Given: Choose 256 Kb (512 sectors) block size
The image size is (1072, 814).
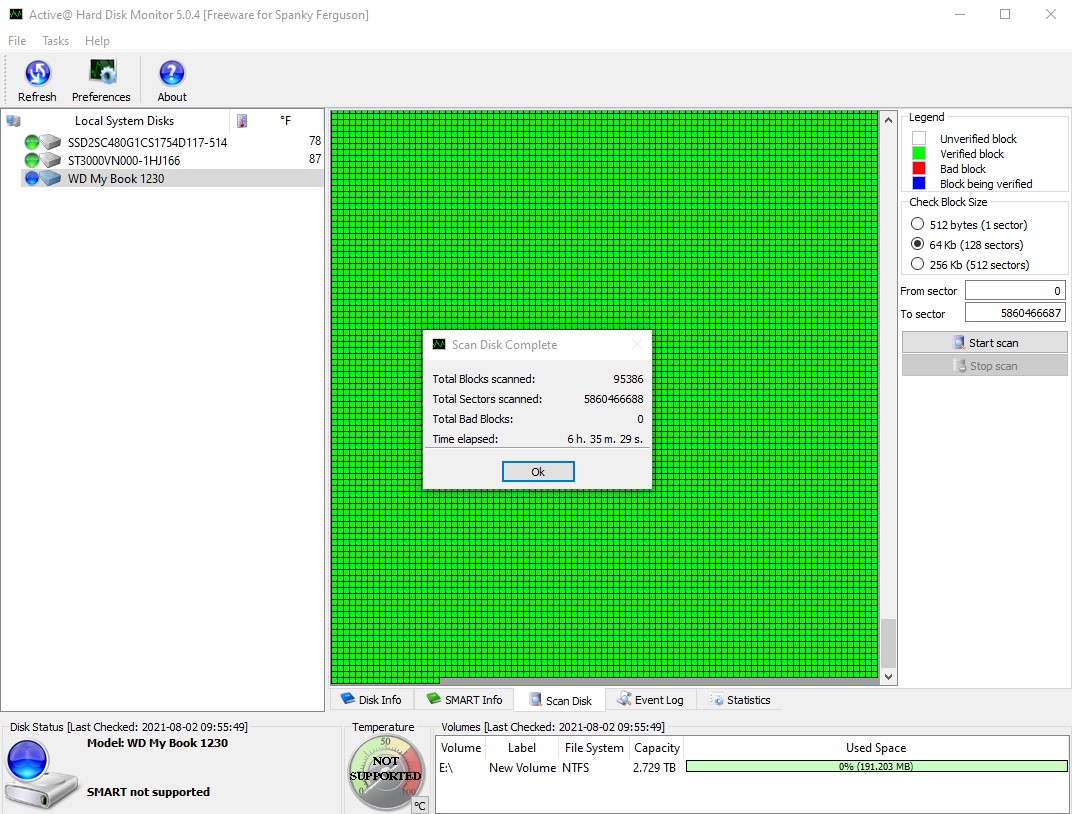Looking at the screenshot, I should click(x=918, y=265).
